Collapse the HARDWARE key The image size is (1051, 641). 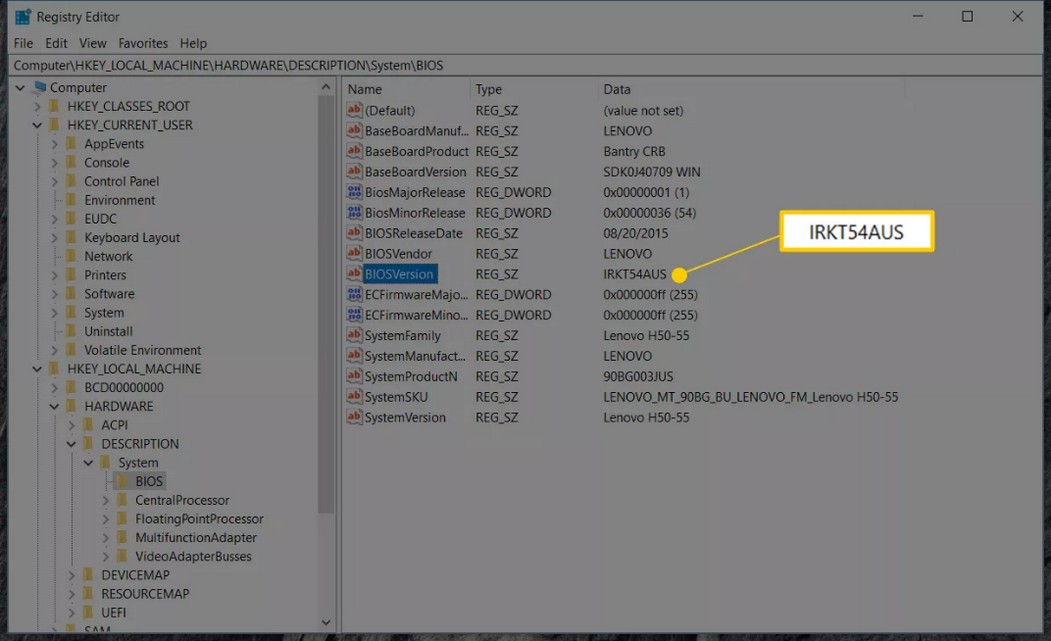click(x=54, y=406)
